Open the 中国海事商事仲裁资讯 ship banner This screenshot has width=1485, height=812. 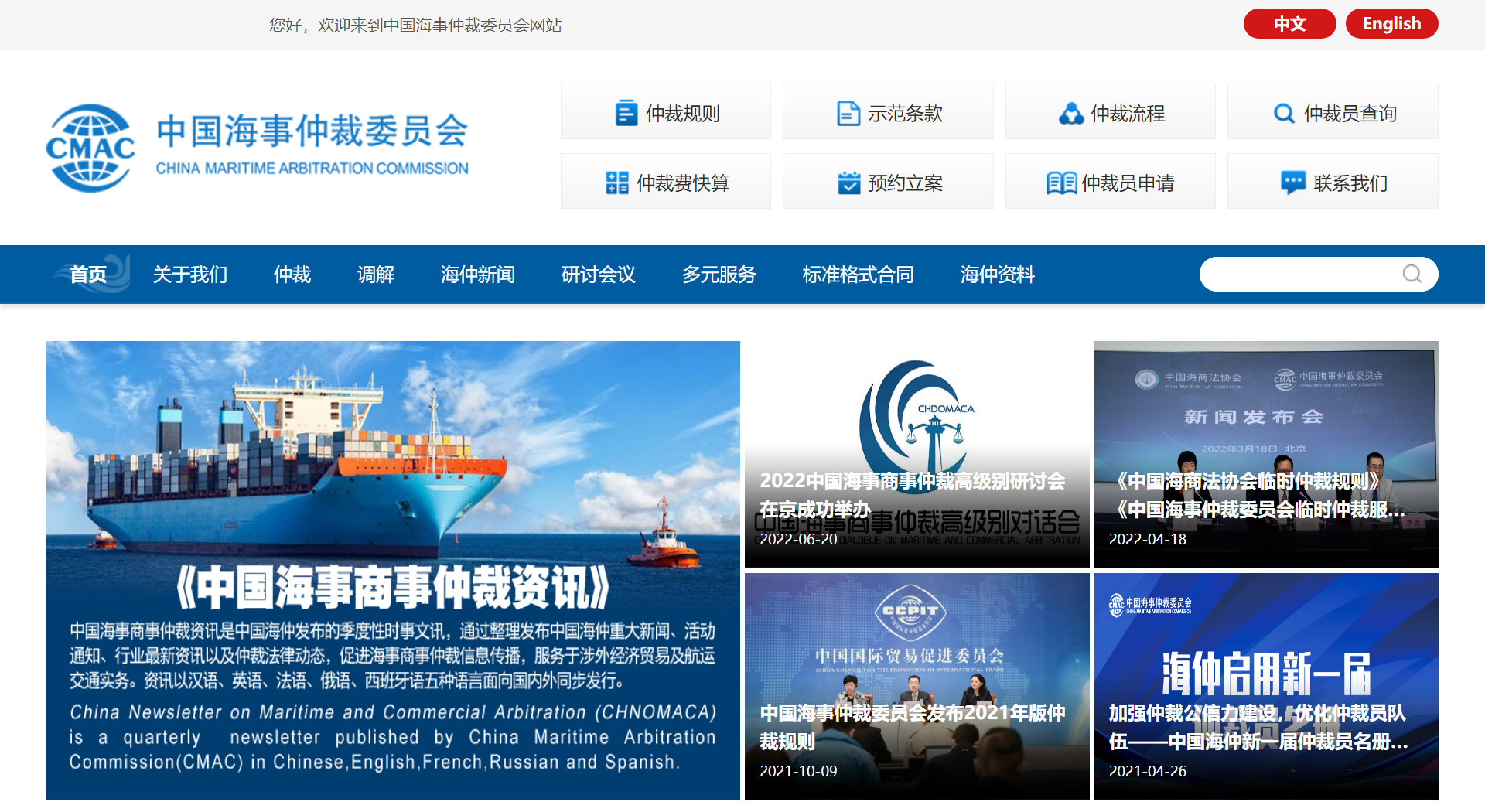pos(393,571)
